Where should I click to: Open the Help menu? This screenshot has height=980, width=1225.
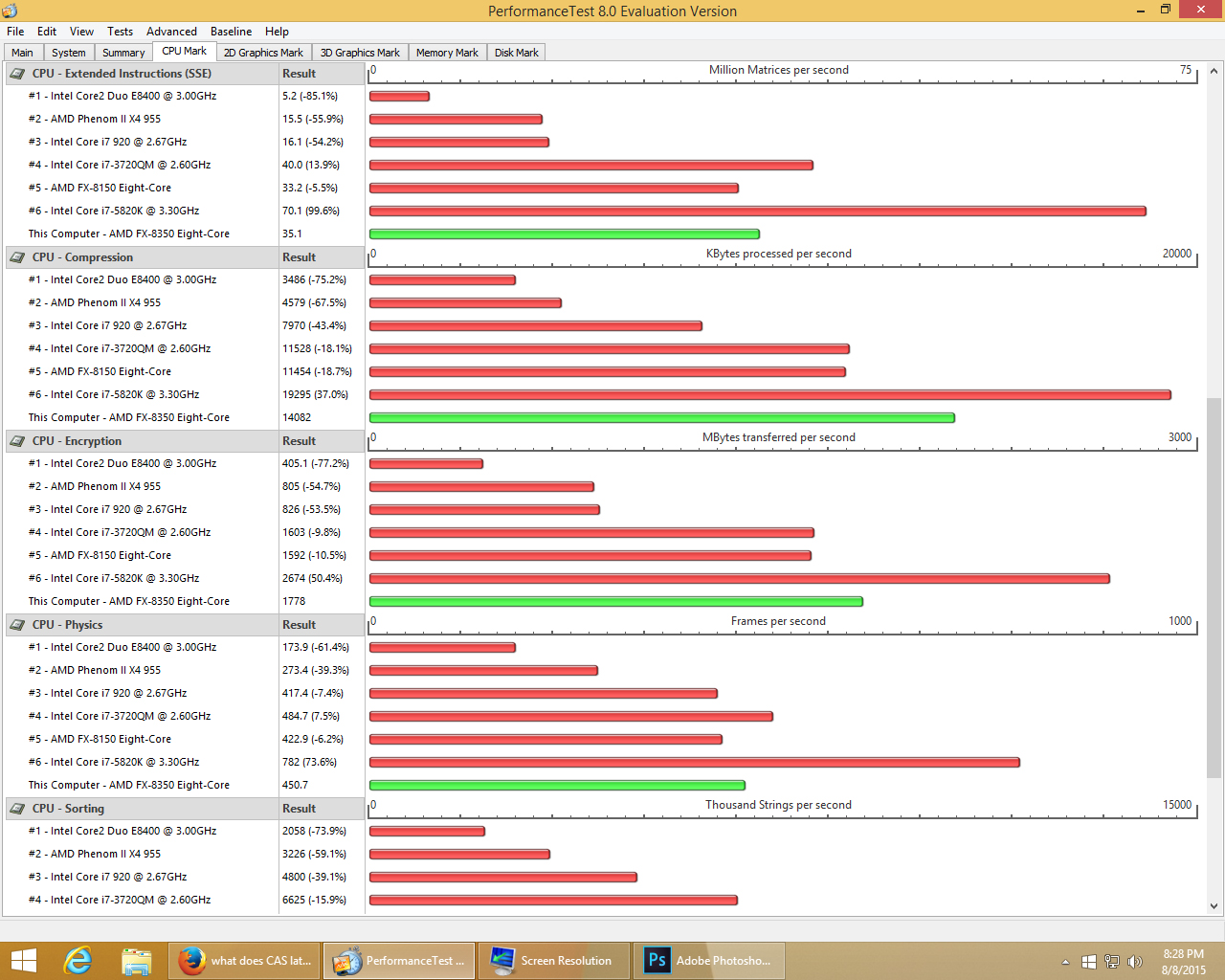(277, 32)
